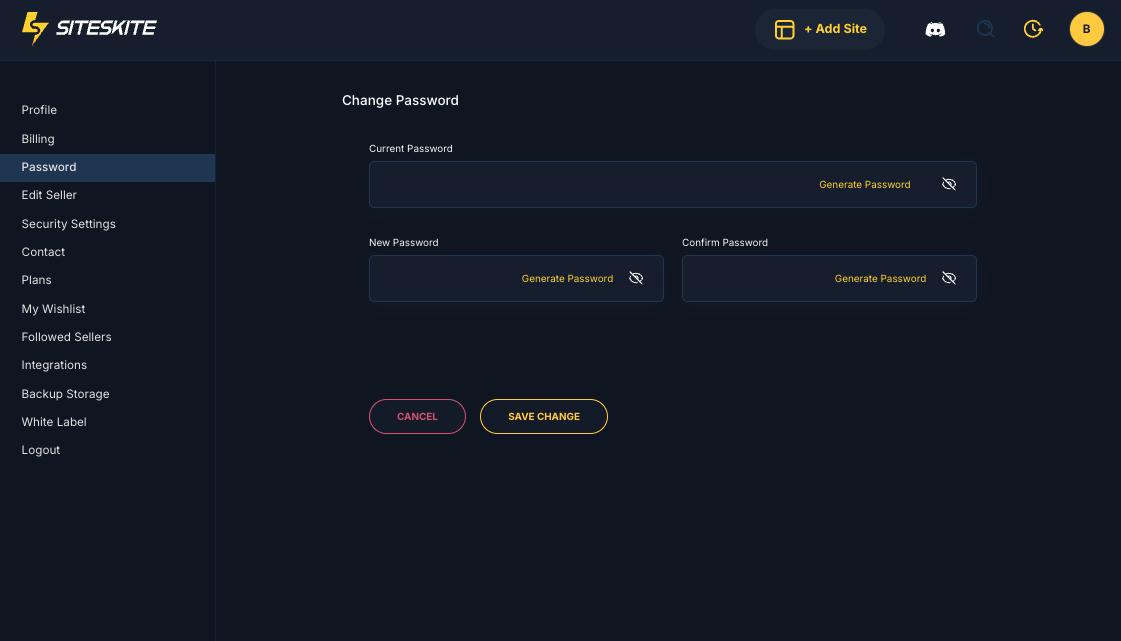1121x641 pixels.
Task: Click the Save Change button
Action: point(543,417)
